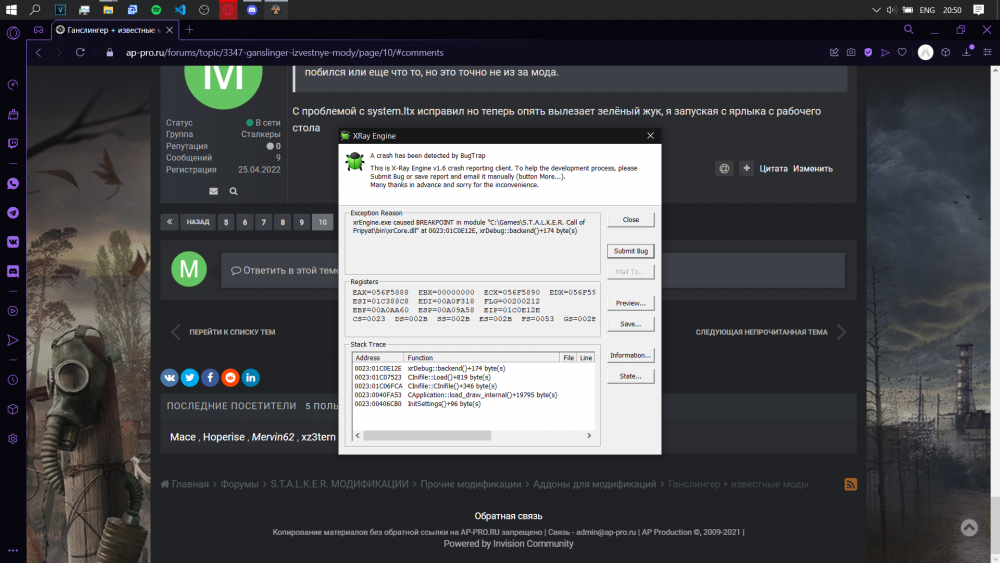Reload the current page

80,52
